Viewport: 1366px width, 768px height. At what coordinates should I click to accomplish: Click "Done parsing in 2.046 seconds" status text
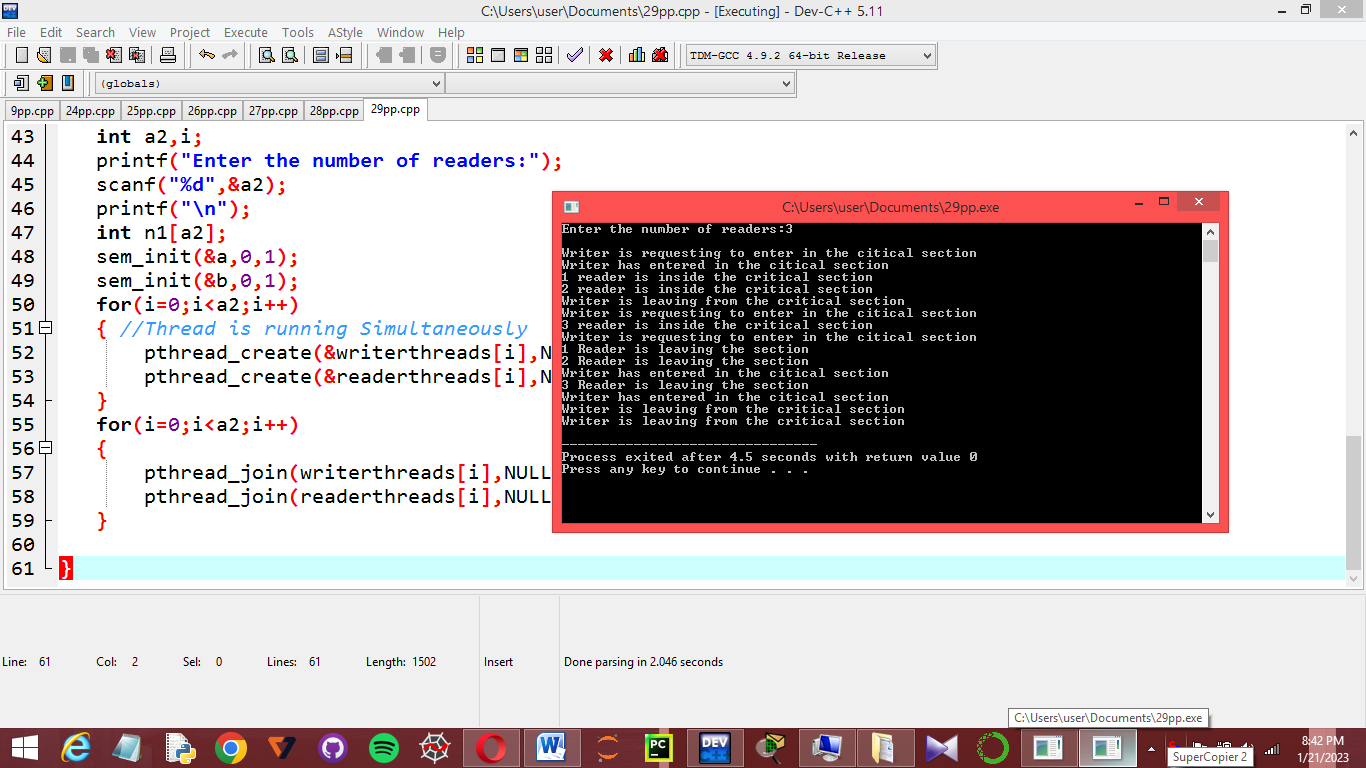point(643,662)
